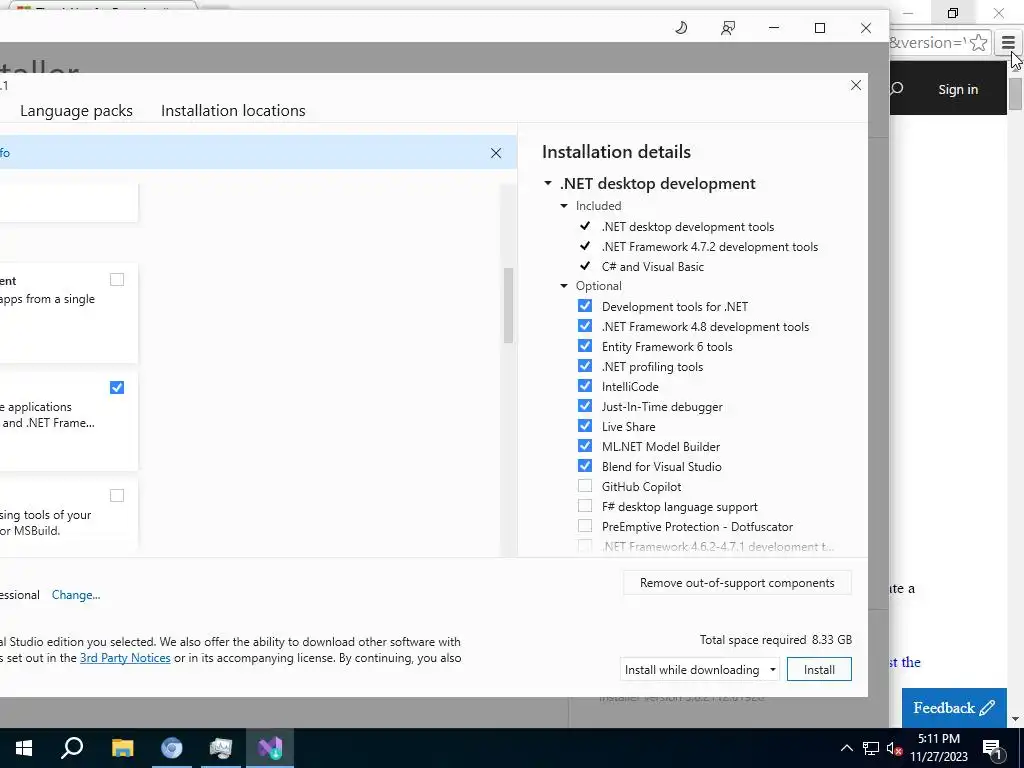
Task: Click the Total space required 8.33 GB text
Action: (x=775, y=640)
